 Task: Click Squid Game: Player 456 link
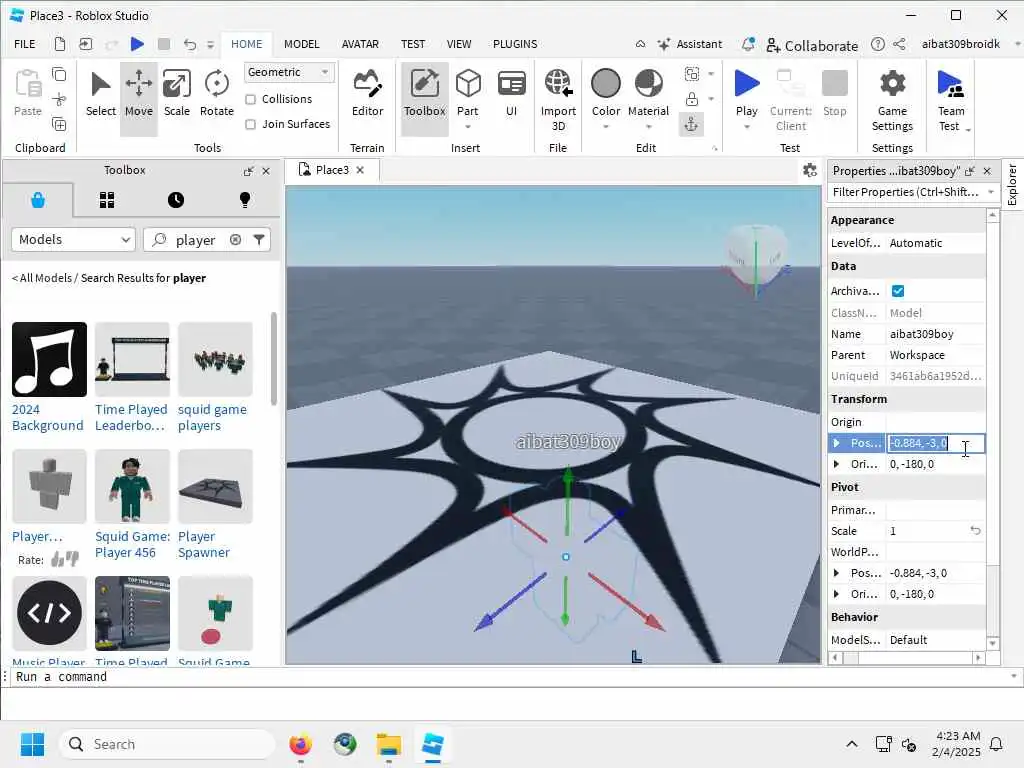tap(132, 545)
